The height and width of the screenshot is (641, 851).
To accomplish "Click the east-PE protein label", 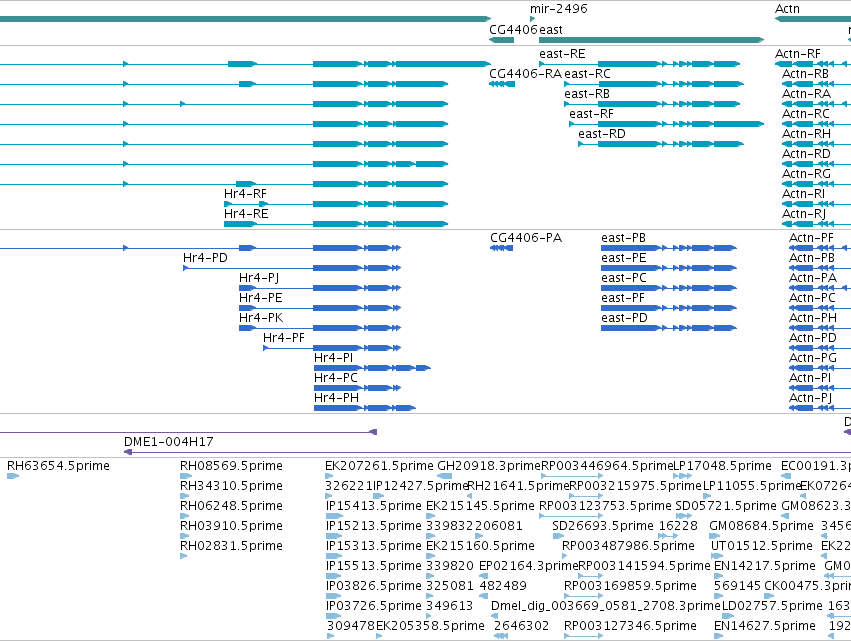I will (x=624, y=258).
